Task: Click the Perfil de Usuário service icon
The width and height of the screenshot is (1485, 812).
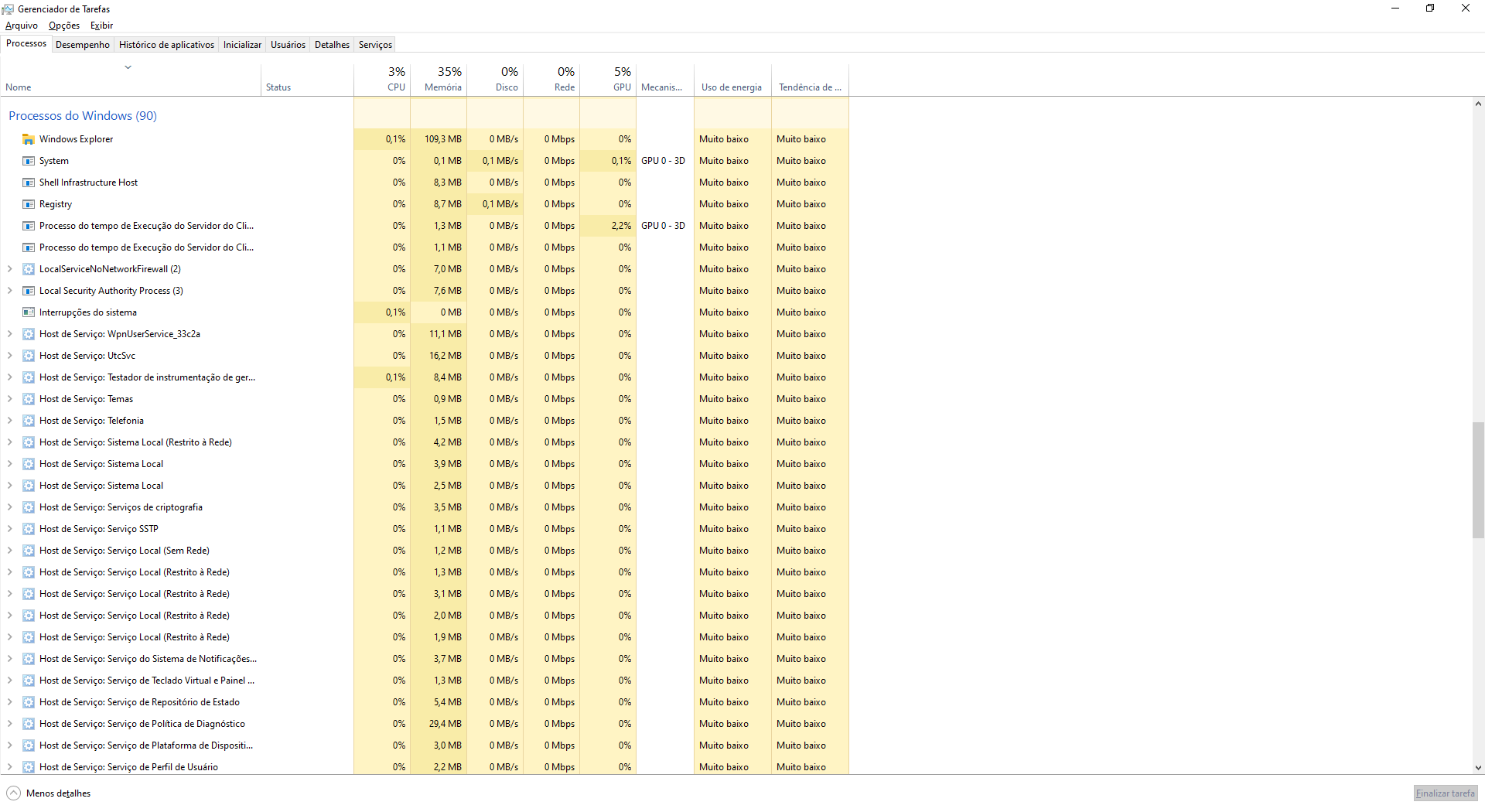Action: [x=29, y=767]
